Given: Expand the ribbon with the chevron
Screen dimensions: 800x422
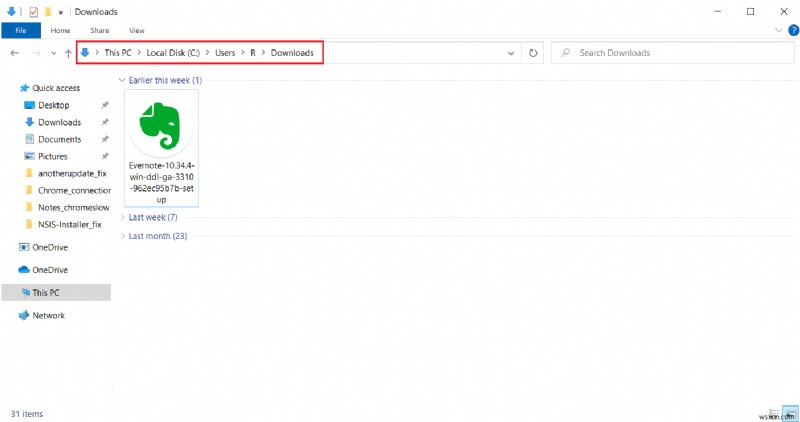Looking at the screenshot, I should (778, 31).
